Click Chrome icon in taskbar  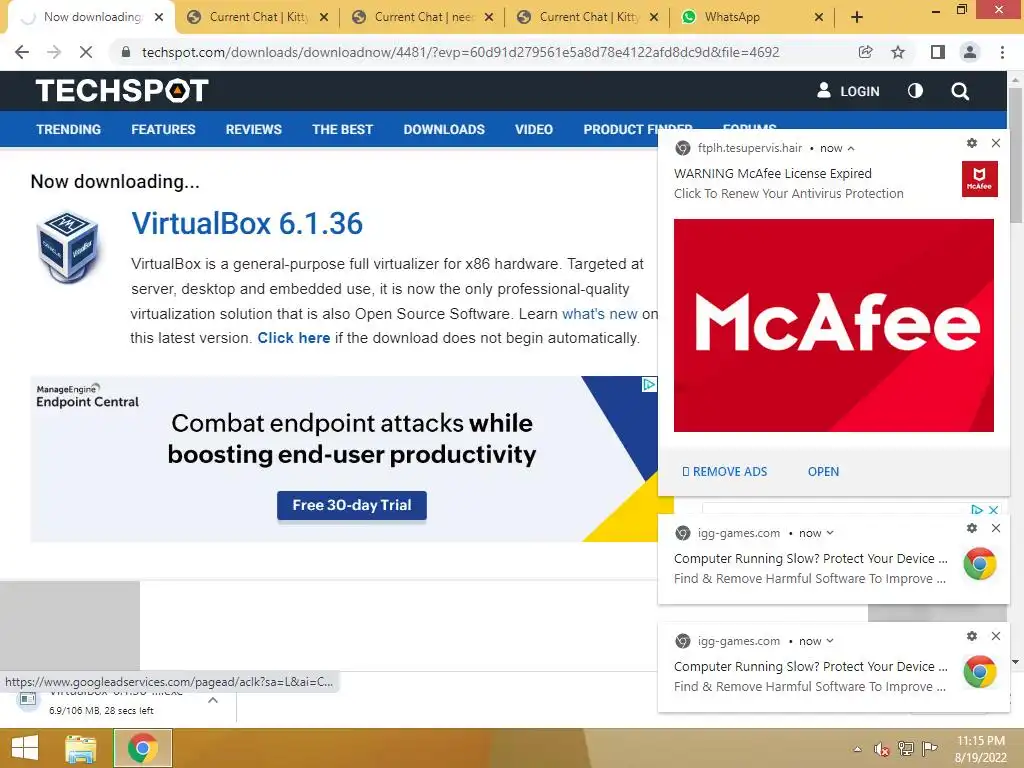pos(143,748)
